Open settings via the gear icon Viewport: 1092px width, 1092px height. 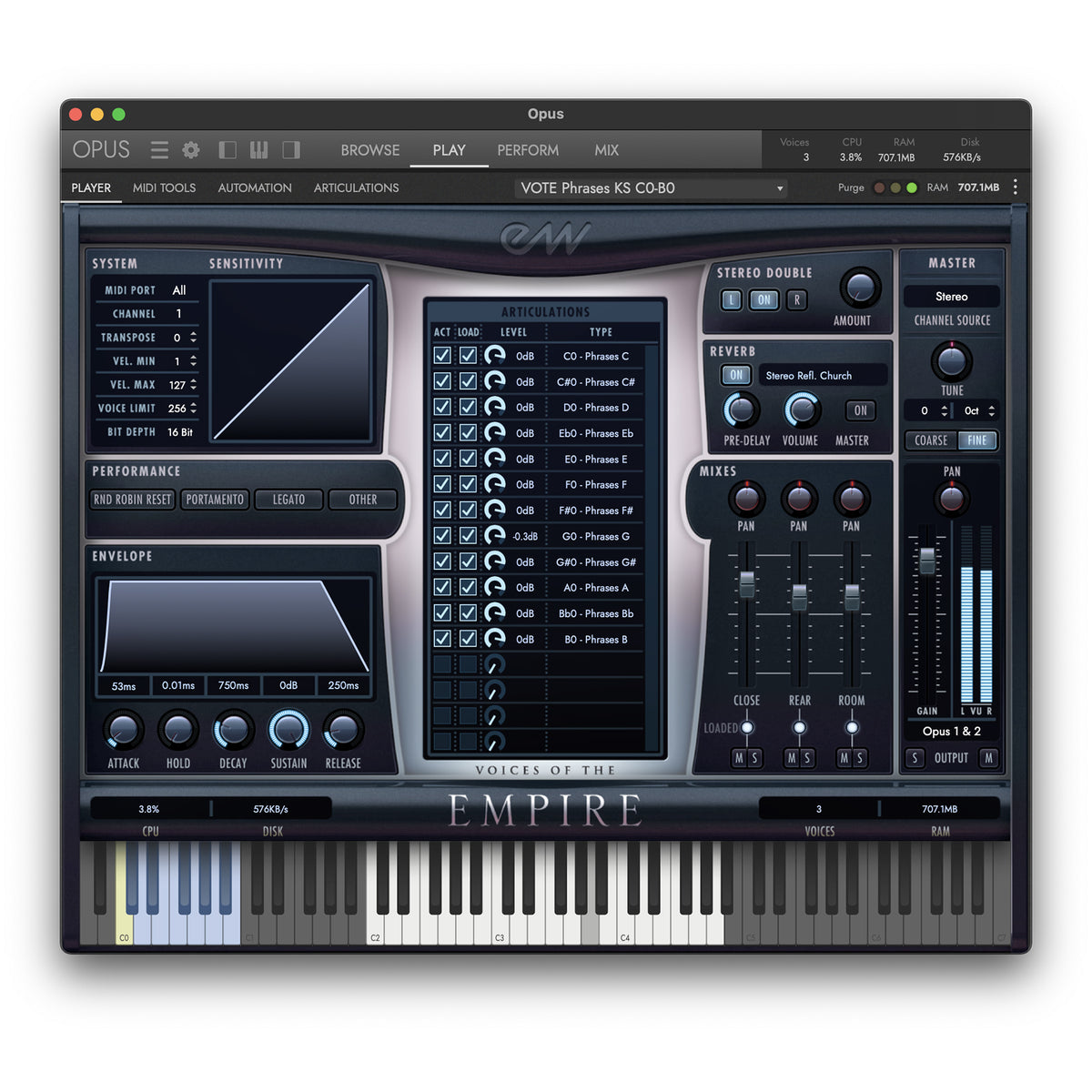[191, 150]
